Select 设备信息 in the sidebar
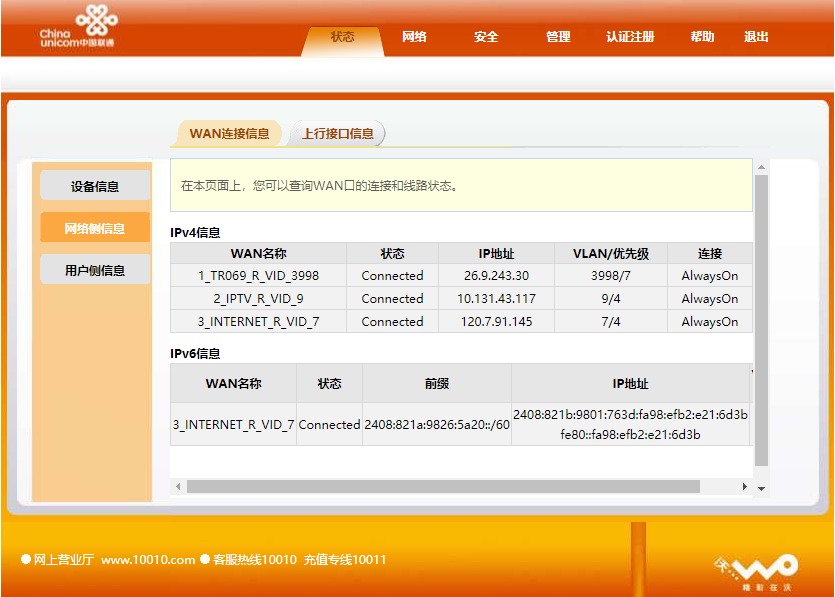Viewport: 835px width, 597px height. coord(95,186)
